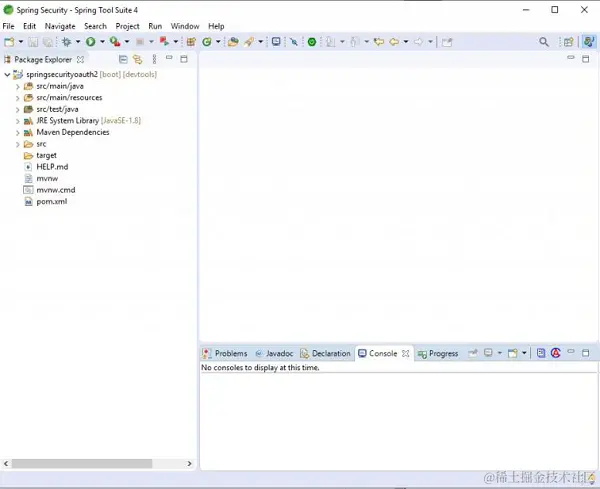
Task: Expand Maven Dependencies node
Action: pos(18,133)
